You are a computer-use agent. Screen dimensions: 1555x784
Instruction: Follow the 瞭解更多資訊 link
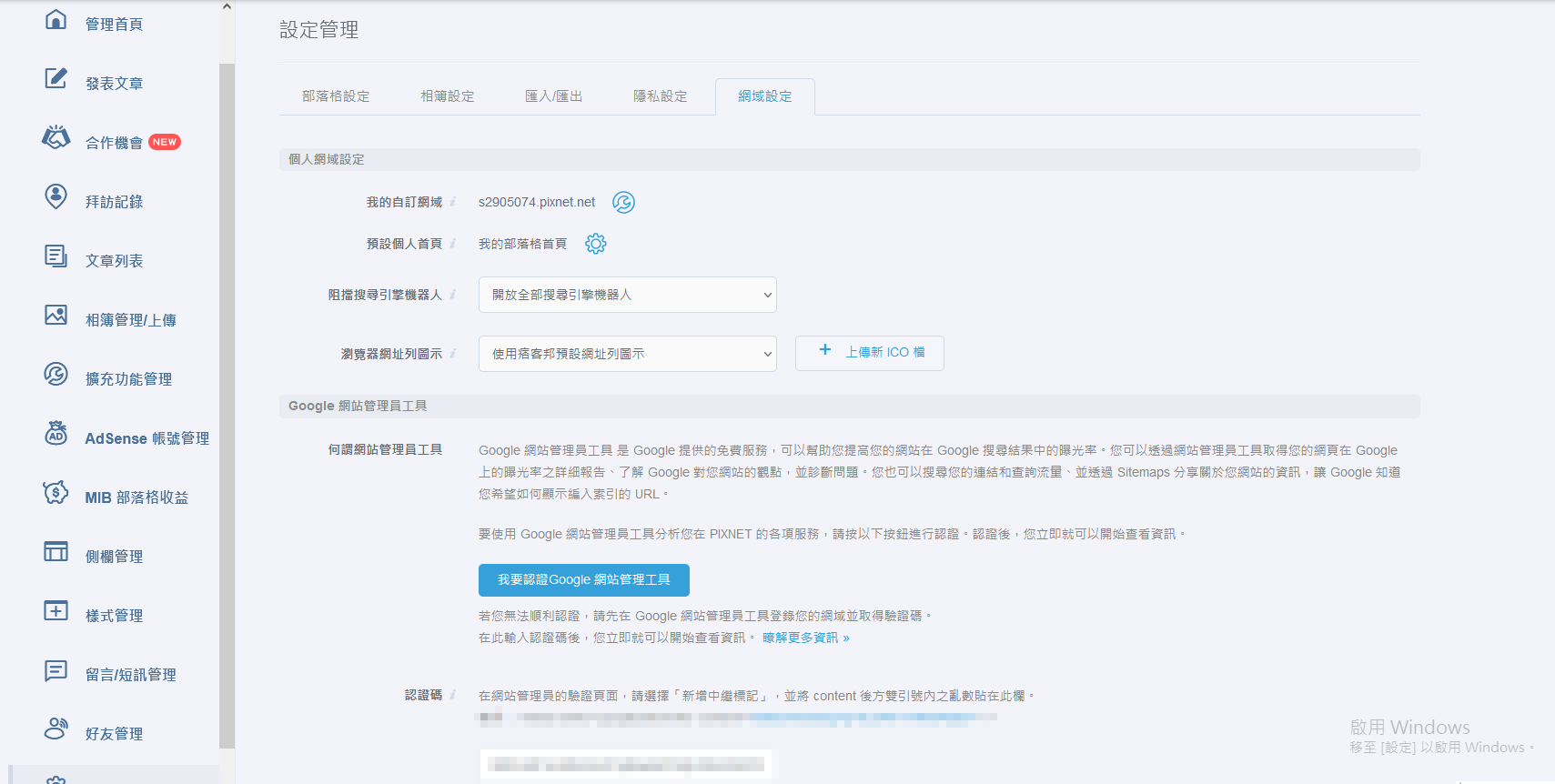tap(805, 638)
